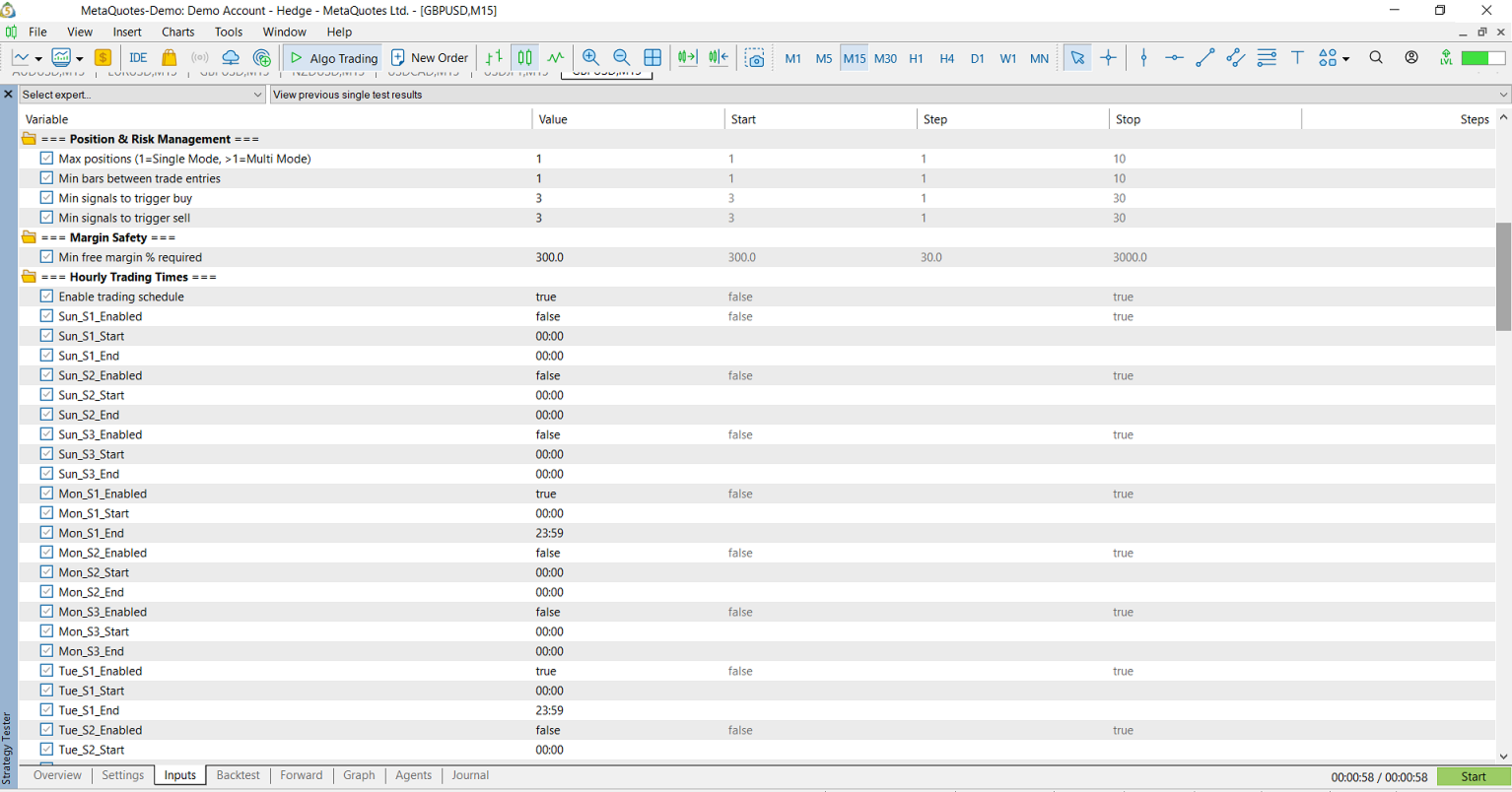Image resolution: width=1512 pixels, height=792 pixels.
Task: Open the Select expert dropdown
Action: (142, 95)
